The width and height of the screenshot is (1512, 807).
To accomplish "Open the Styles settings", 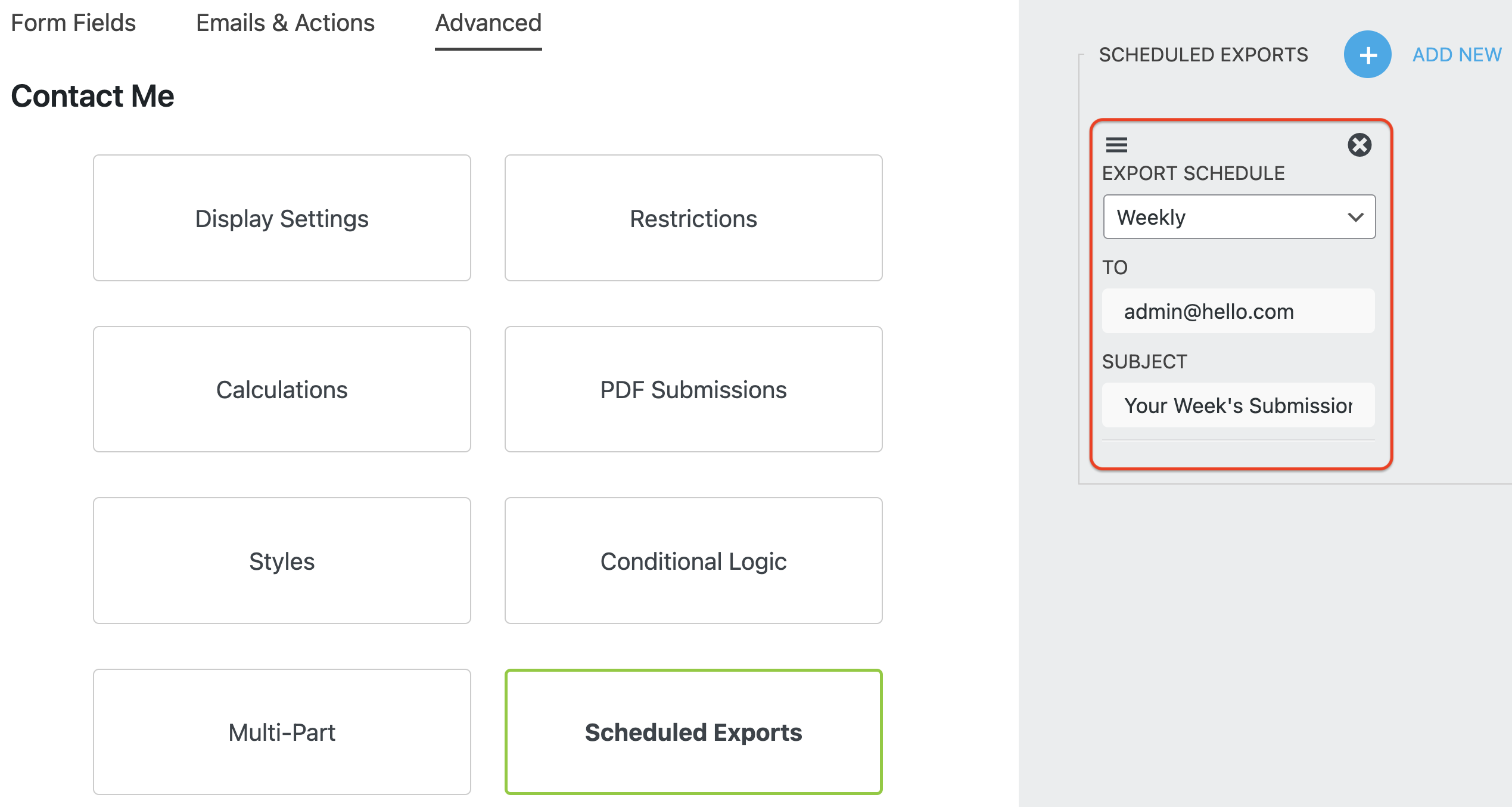I will coord(281,561).
